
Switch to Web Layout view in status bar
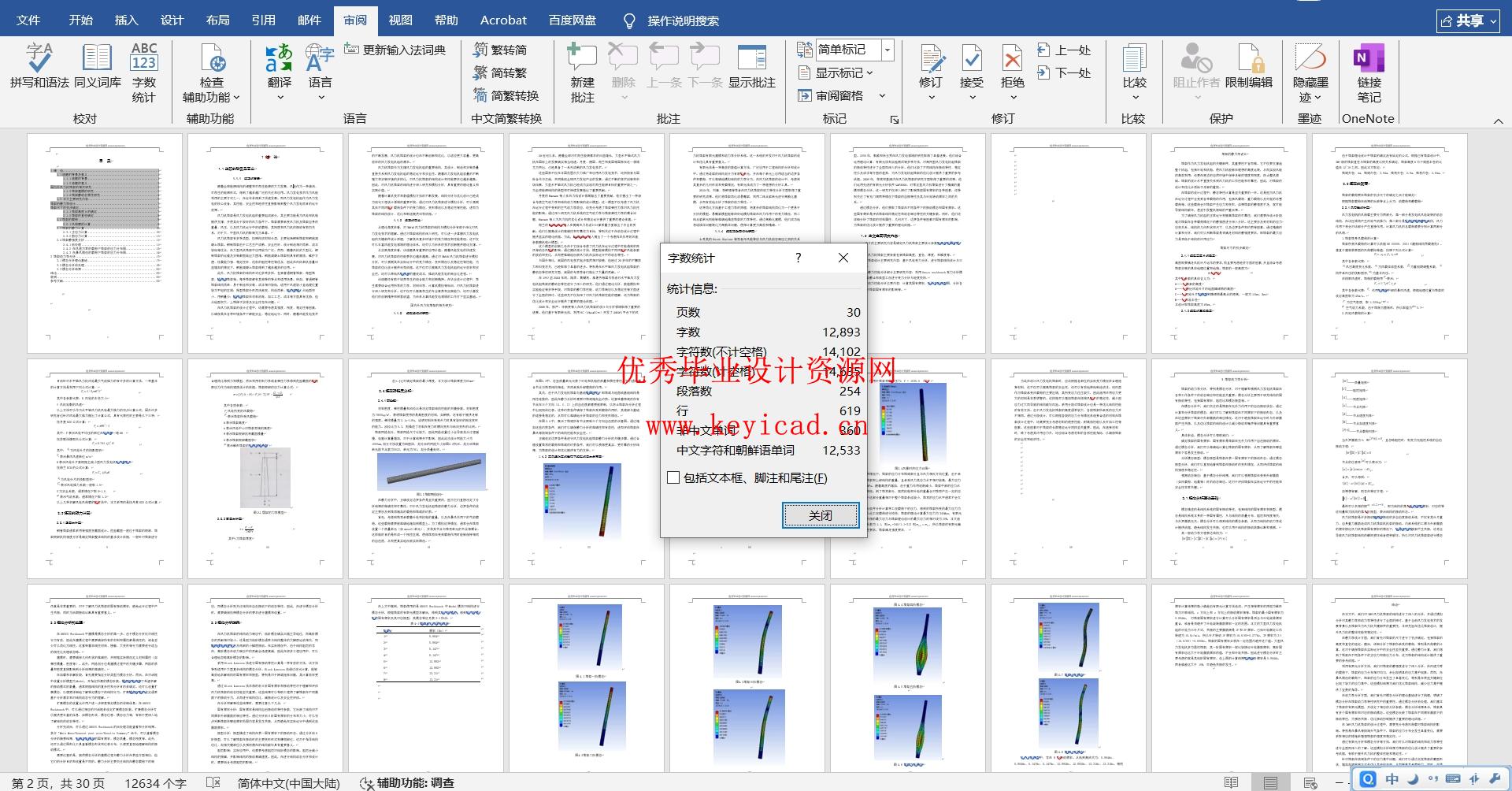pyautogui.click(x=1310, y=783)
